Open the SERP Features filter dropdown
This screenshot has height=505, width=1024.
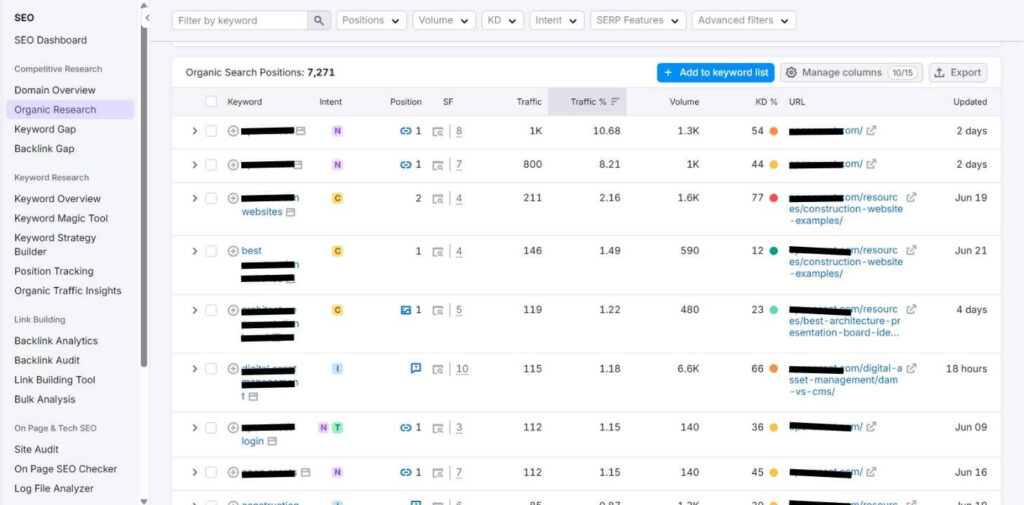point(638,20)
